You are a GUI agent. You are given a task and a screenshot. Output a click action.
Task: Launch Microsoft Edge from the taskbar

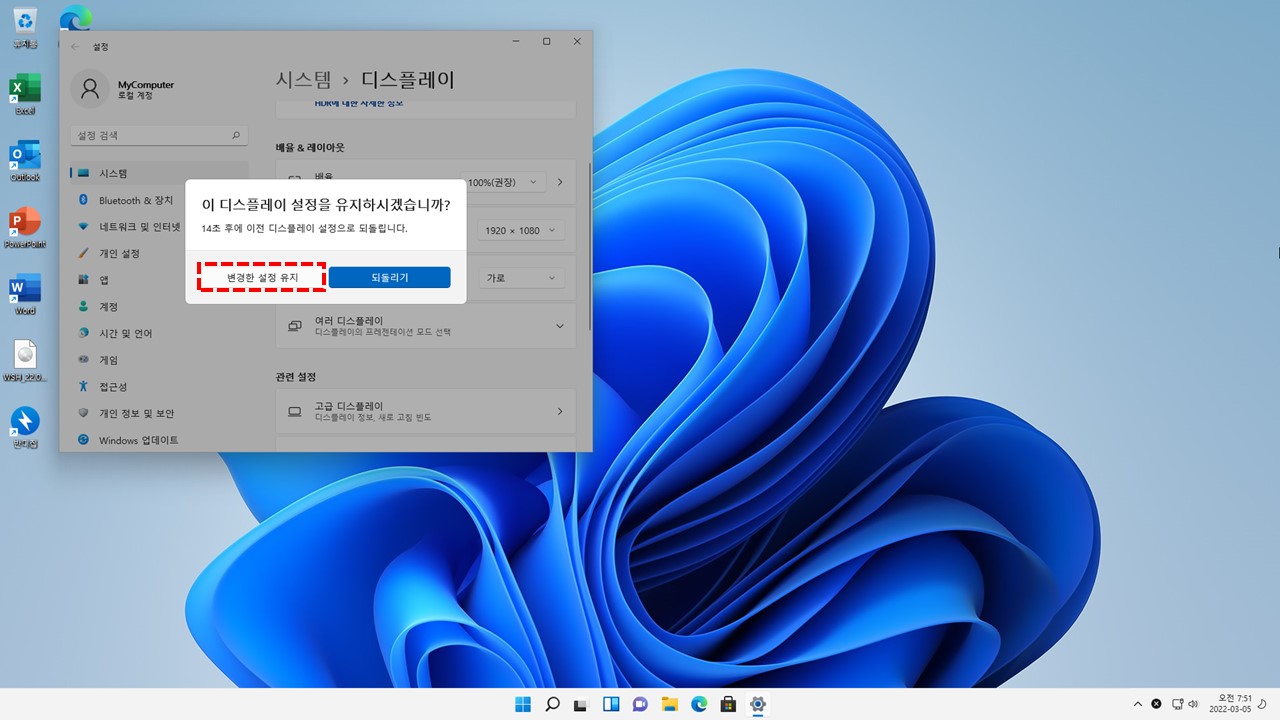[699, 704]
